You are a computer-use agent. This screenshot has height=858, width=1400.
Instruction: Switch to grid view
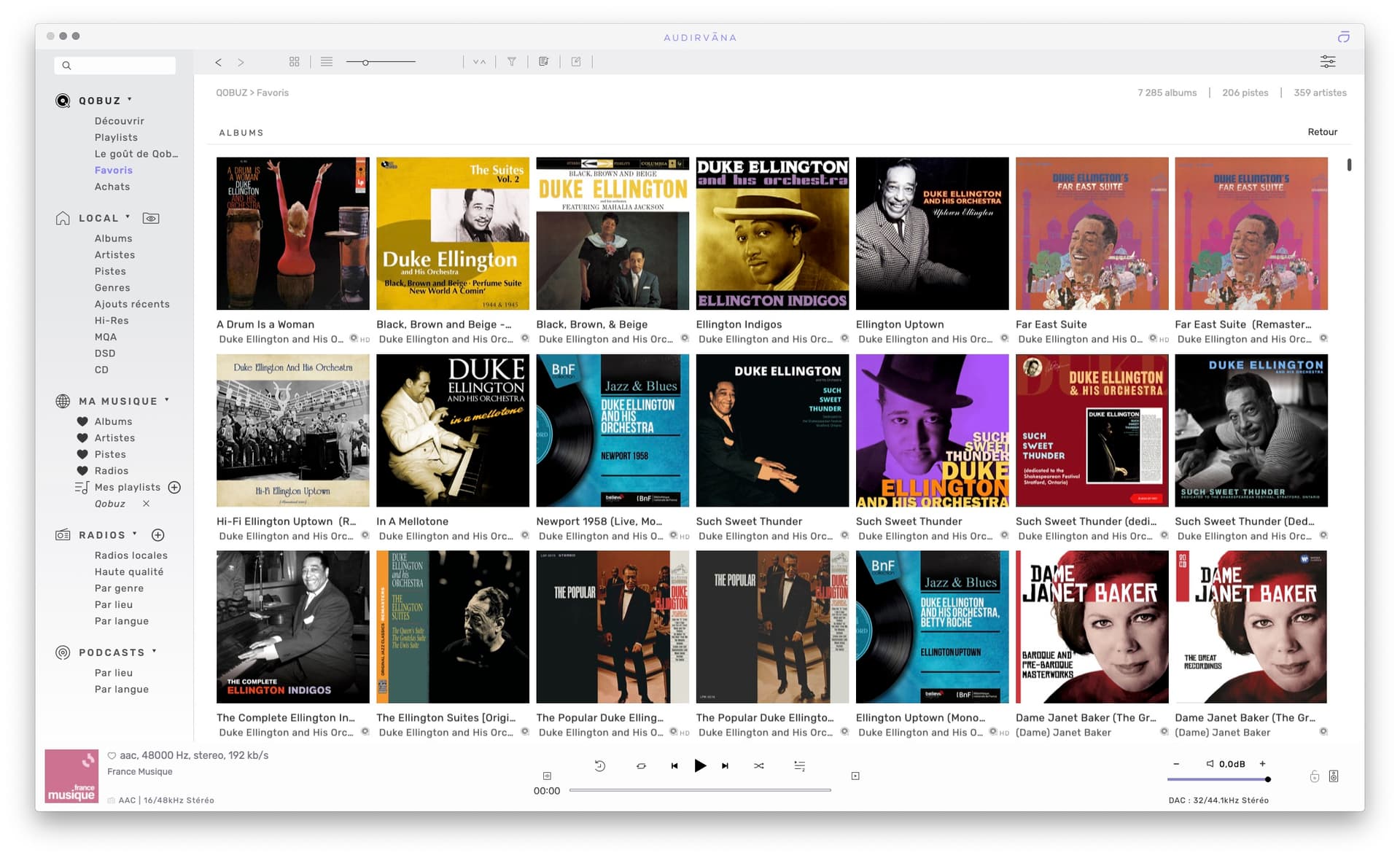click(x=295, y=62)
